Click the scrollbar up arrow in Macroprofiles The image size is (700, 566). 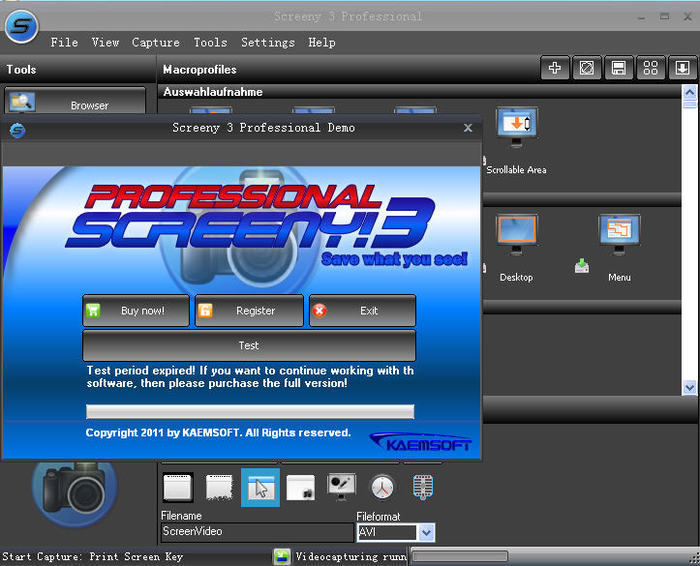tap(690, 92)
